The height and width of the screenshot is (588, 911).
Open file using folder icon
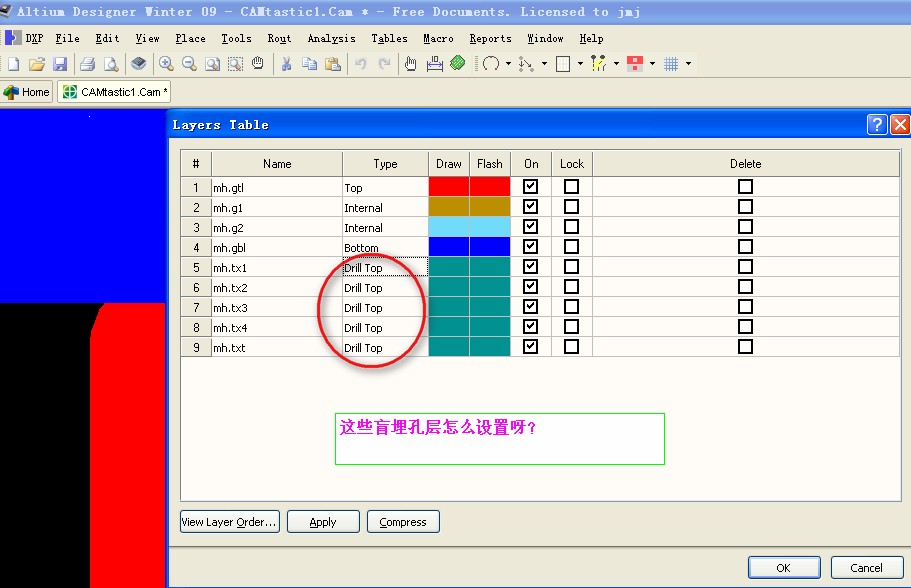click(37, 64)
